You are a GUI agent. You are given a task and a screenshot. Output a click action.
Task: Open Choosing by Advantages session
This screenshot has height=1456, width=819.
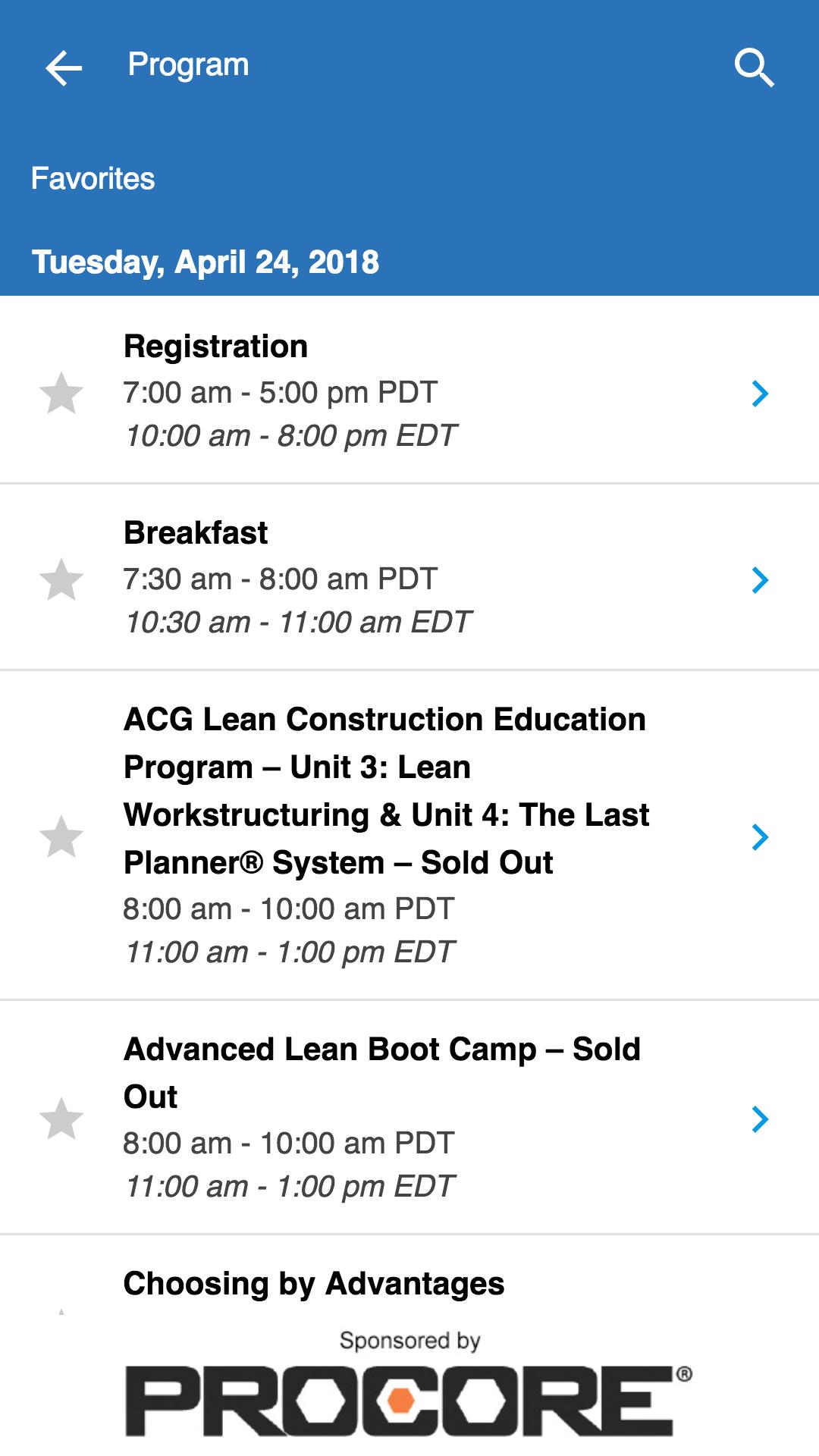coord(314,1284)
